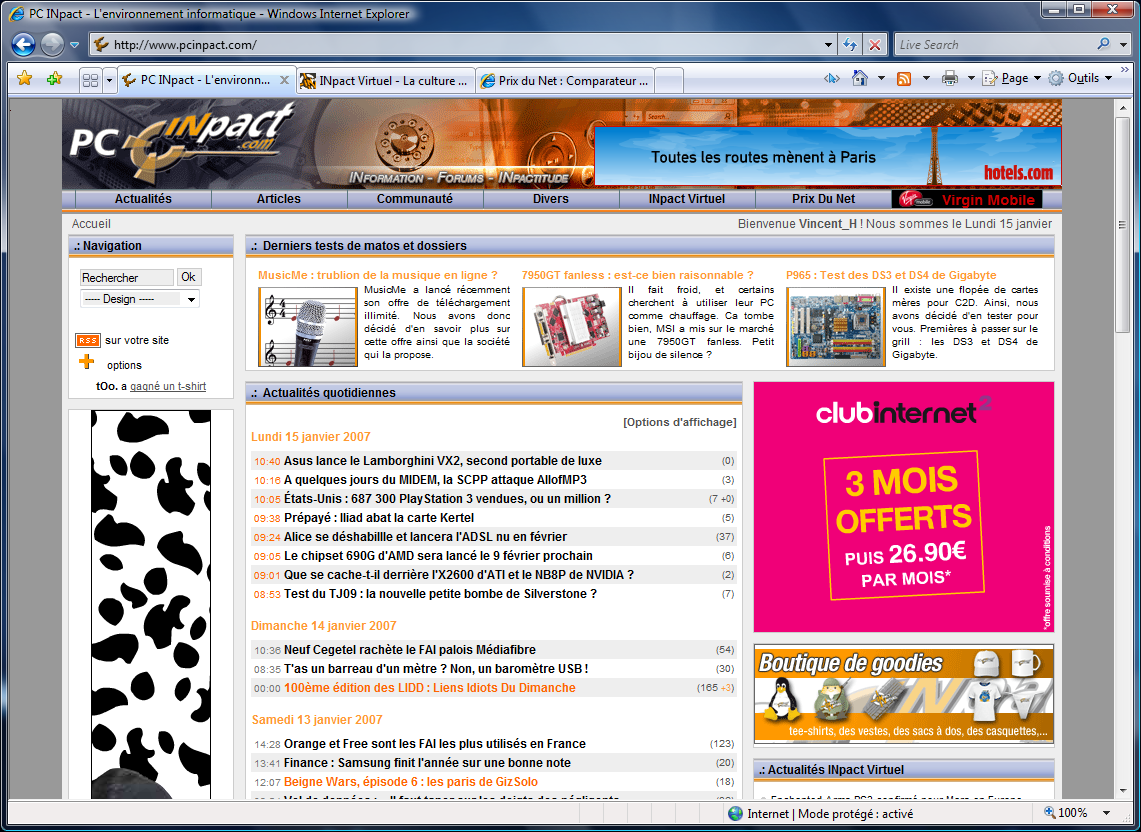1141x832 pixels.
Task: Open the Boutique de goodies banner
Action: click(x=903, y=694)
